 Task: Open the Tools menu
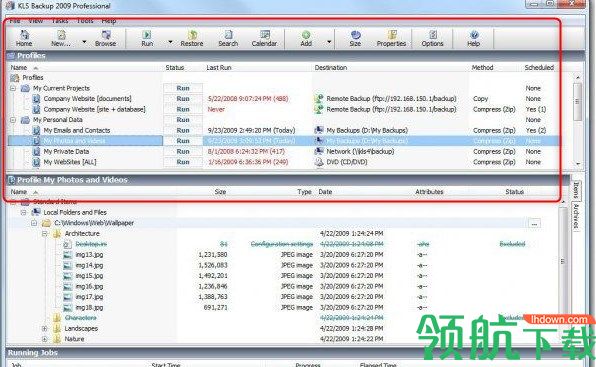click(x=85, y=21)
